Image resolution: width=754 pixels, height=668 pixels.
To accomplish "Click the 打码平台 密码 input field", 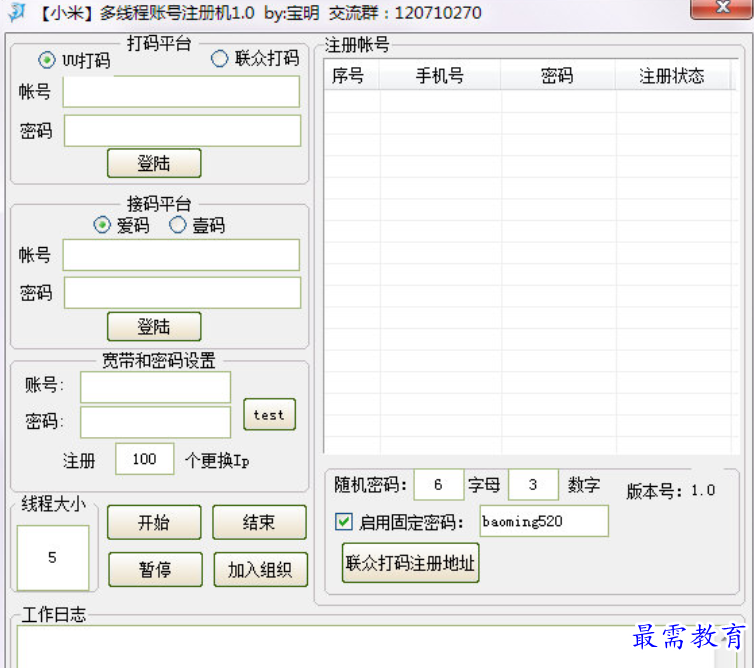I will click(182, 130).
